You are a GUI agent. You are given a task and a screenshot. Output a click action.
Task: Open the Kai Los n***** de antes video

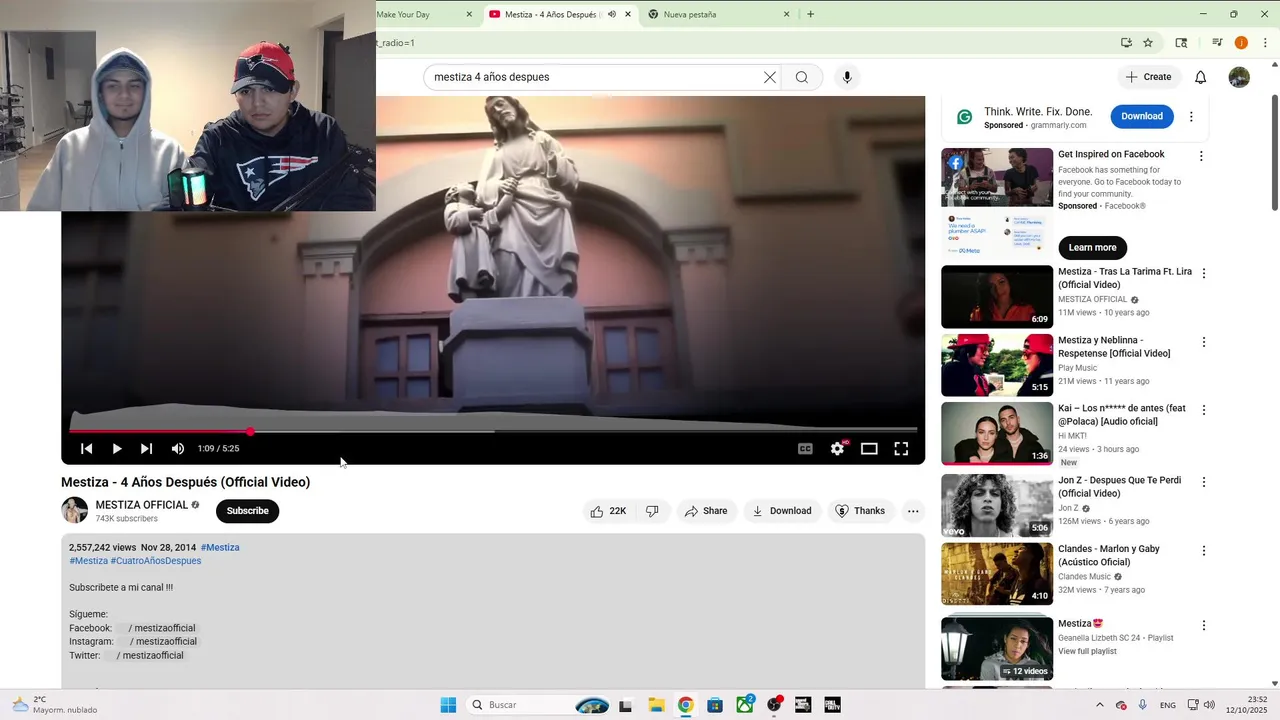coord(997,433)
